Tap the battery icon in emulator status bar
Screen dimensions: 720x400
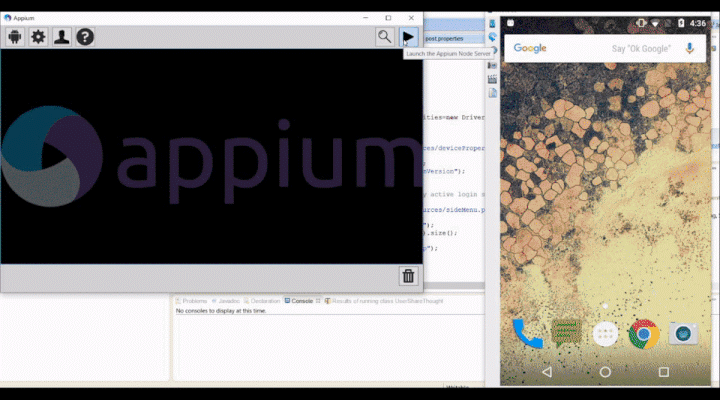[x=681, y=23]
